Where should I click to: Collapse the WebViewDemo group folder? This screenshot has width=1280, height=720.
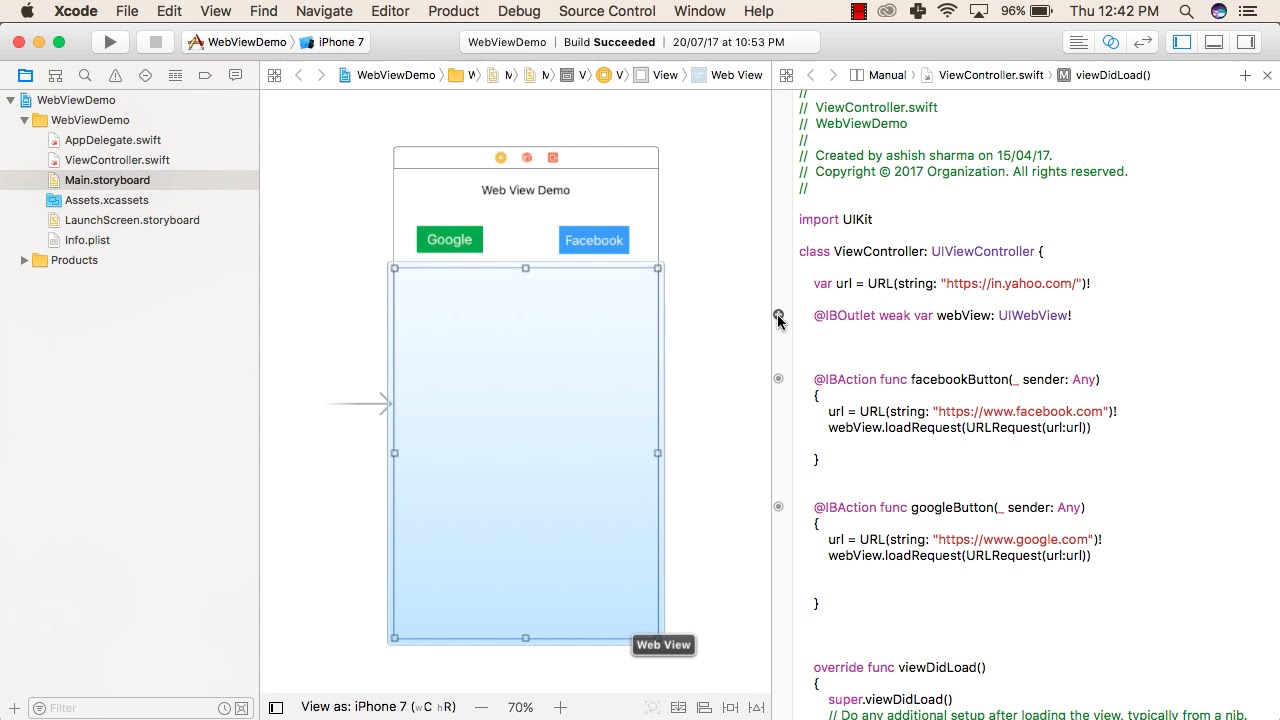pyautogui.click(x=24, y=120)
